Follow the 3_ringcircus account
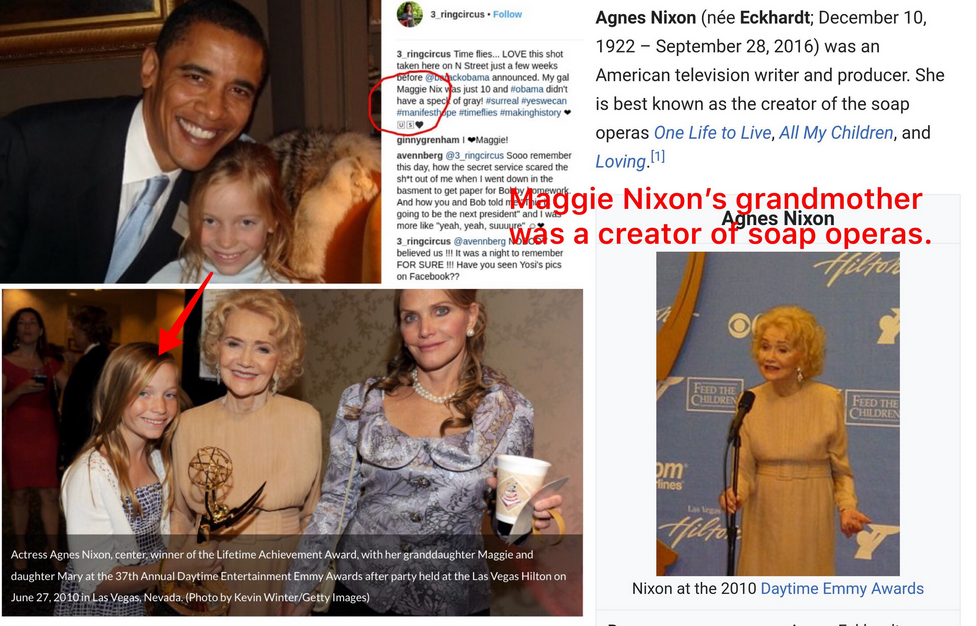The image size is (977, 626). pyautogui.click(x=507, y=14)
